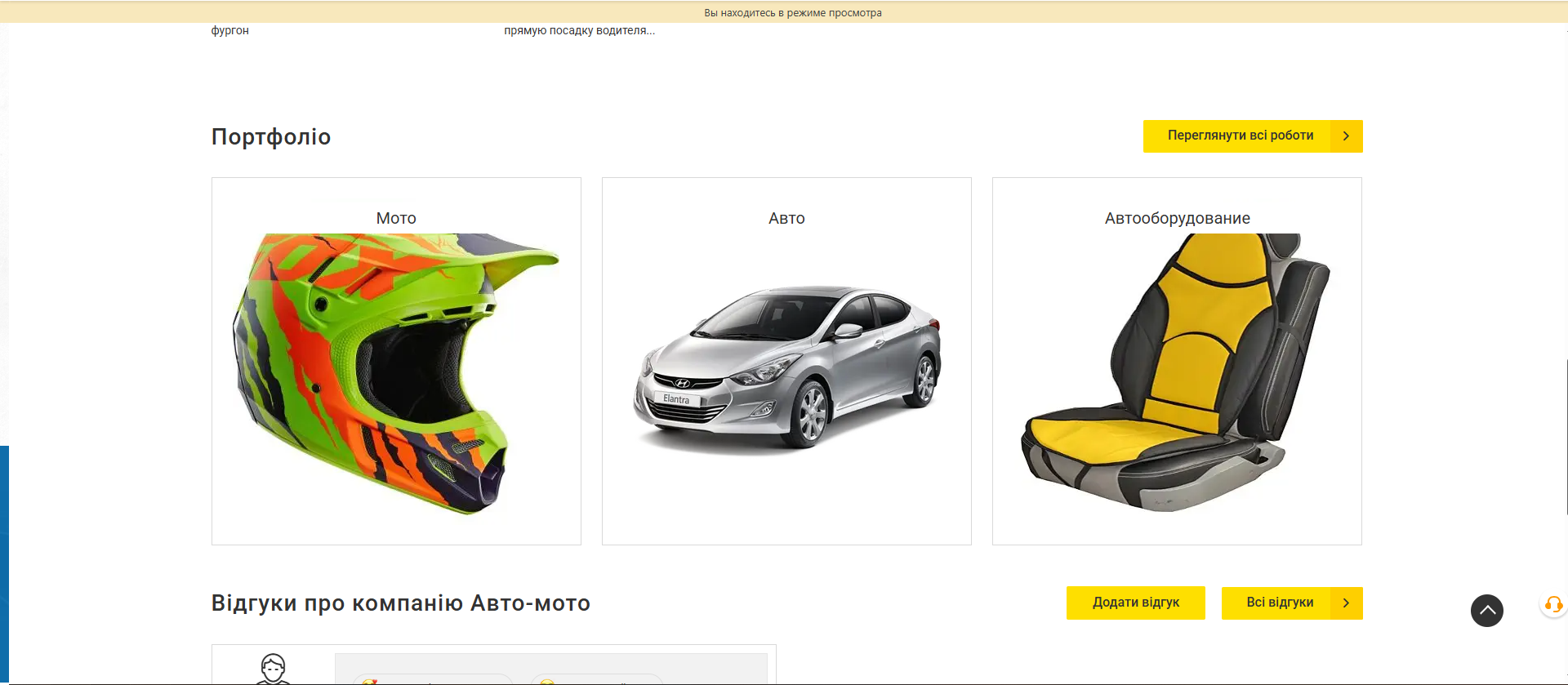Click the Відгуки про компанію Авто-мото heading
The image size is (1568, 685).
click(x=400, y=603)
